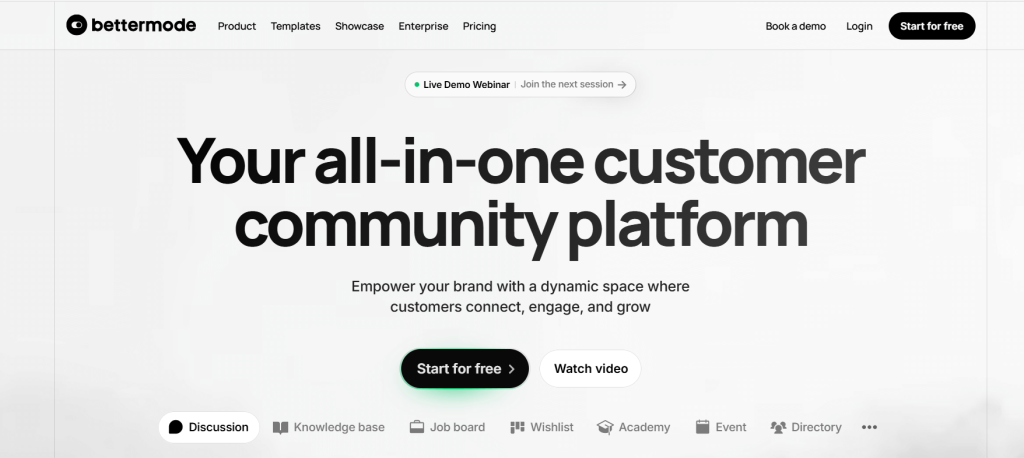The image size is (1024, 458).
Task: Open the Templates menu
Action: (296, 26)
